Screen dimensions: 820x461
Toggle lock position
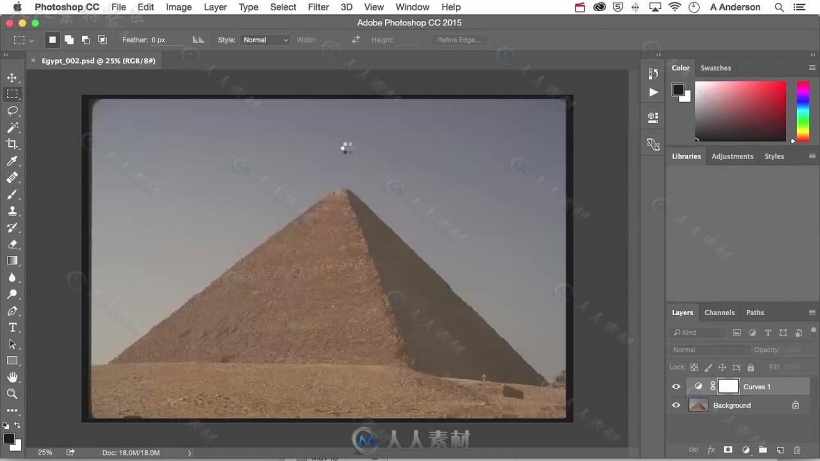[722, 367]
